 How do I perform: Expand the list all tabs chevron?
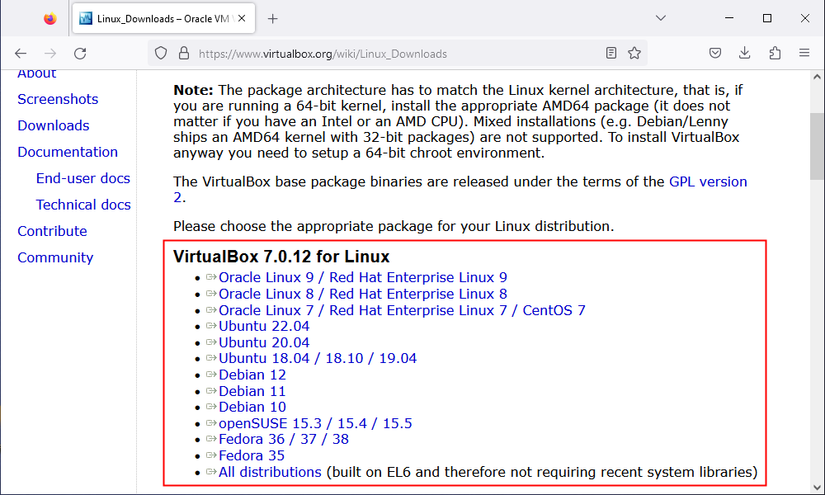pyautogui.click(x=661, y=18)
